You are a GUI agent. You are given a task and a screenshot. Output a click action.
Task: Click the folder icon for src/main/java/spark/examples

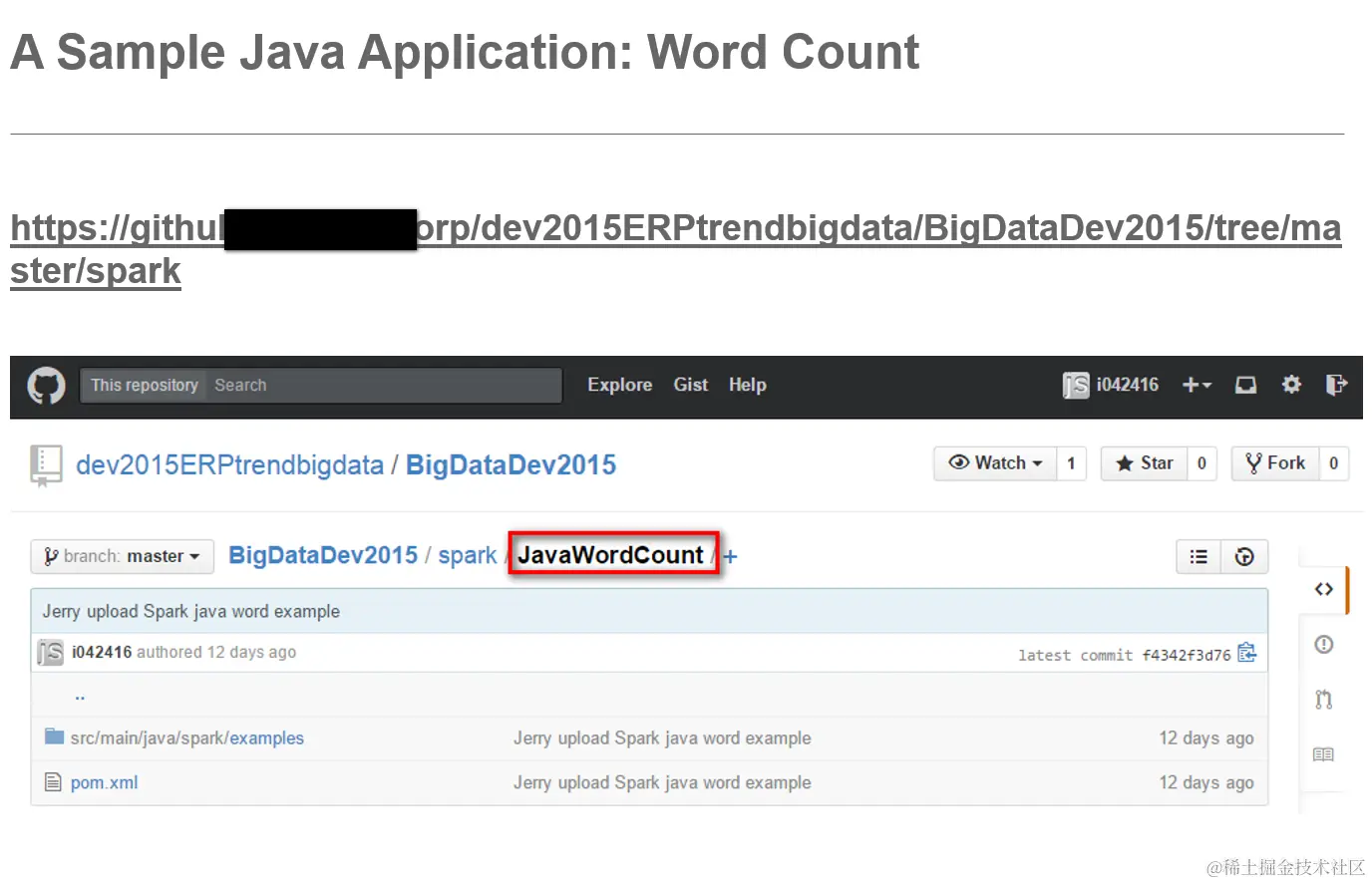point(54,737)
